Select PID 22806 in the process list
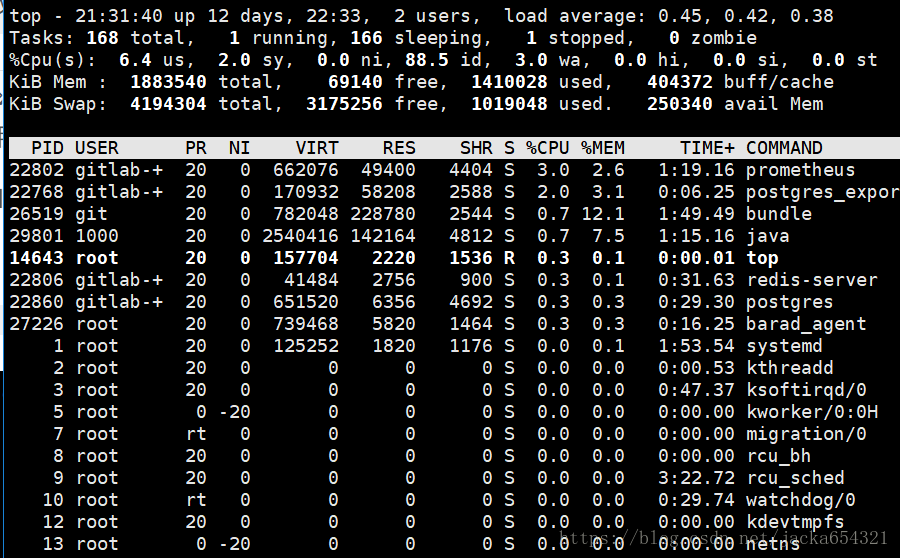 point(36,280)
